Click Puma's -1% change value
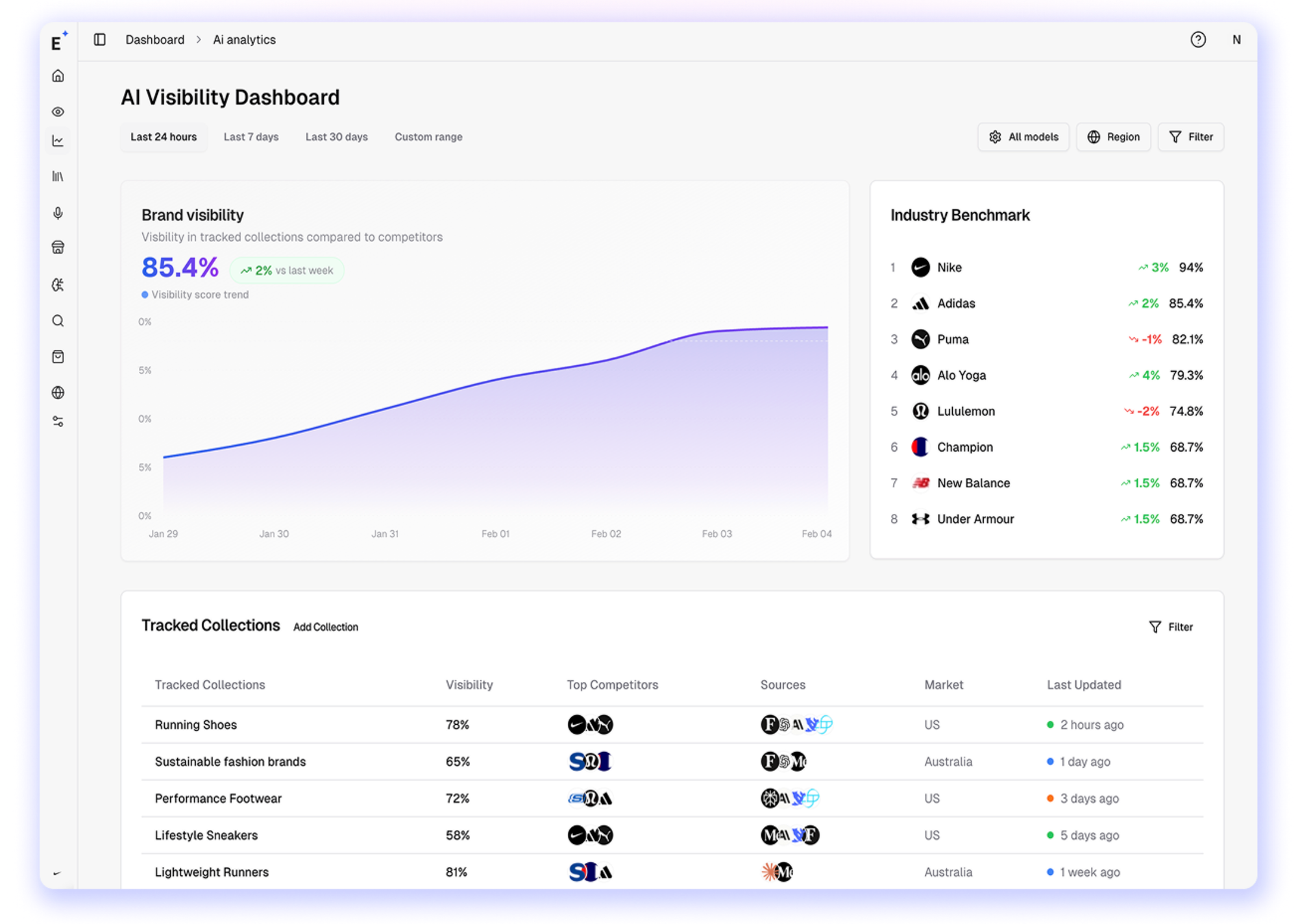This screenshot has height=924, width=1298. coord(1145,339)
